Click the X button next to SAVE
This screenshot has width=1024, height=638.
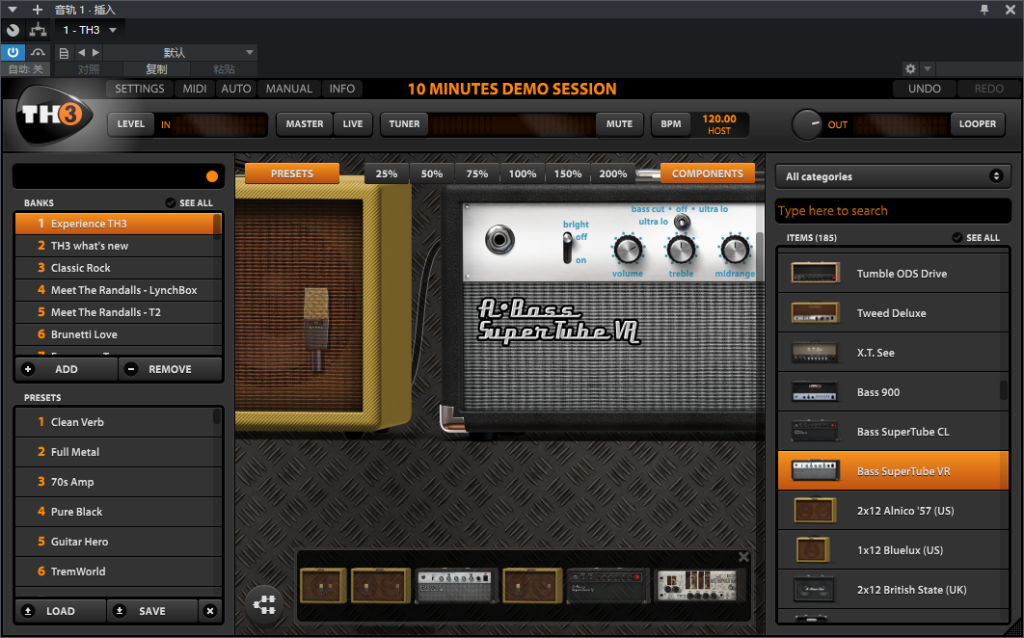(x=210, y=611)
